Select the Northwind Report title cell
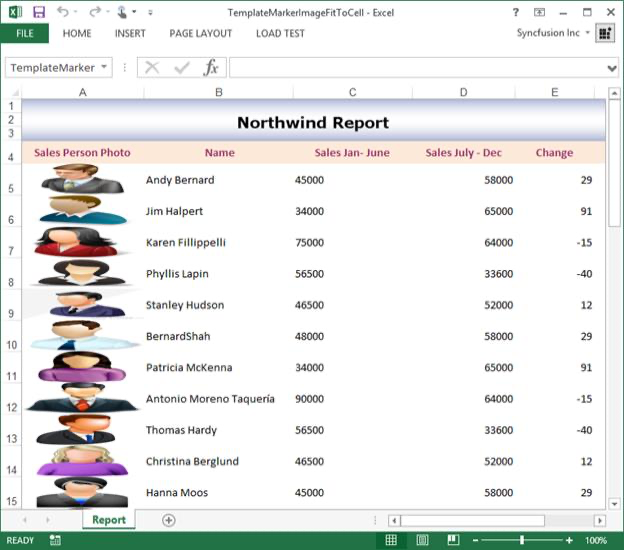 (313, 122)
